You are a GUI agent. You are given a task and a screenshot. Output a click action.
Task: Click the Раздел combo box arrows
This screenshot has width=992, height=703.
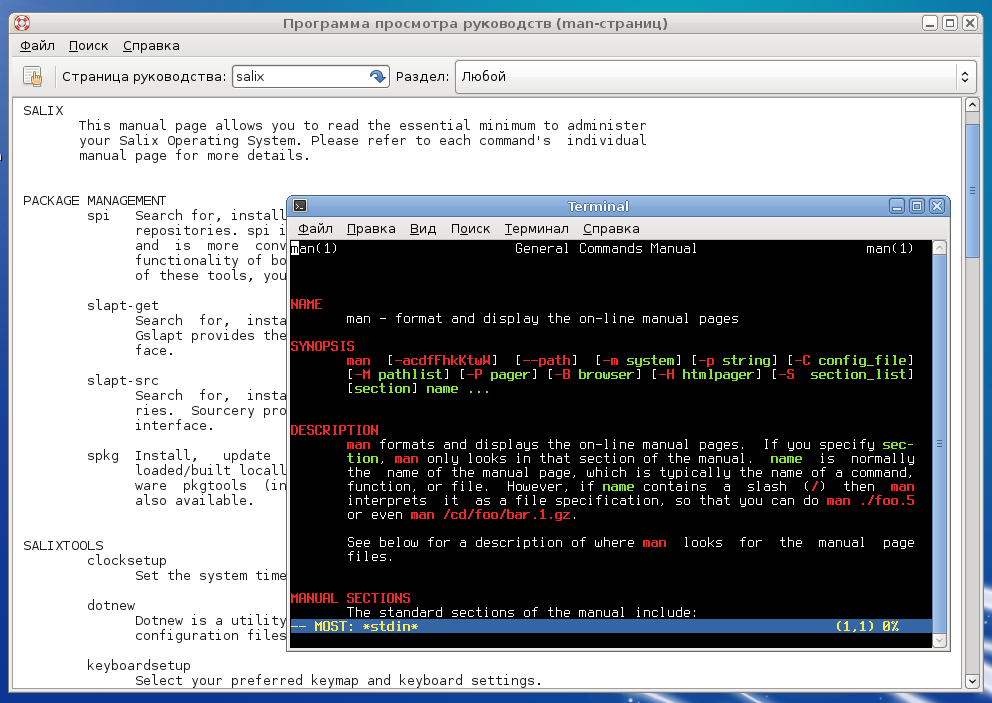click(x=965, y=77)
